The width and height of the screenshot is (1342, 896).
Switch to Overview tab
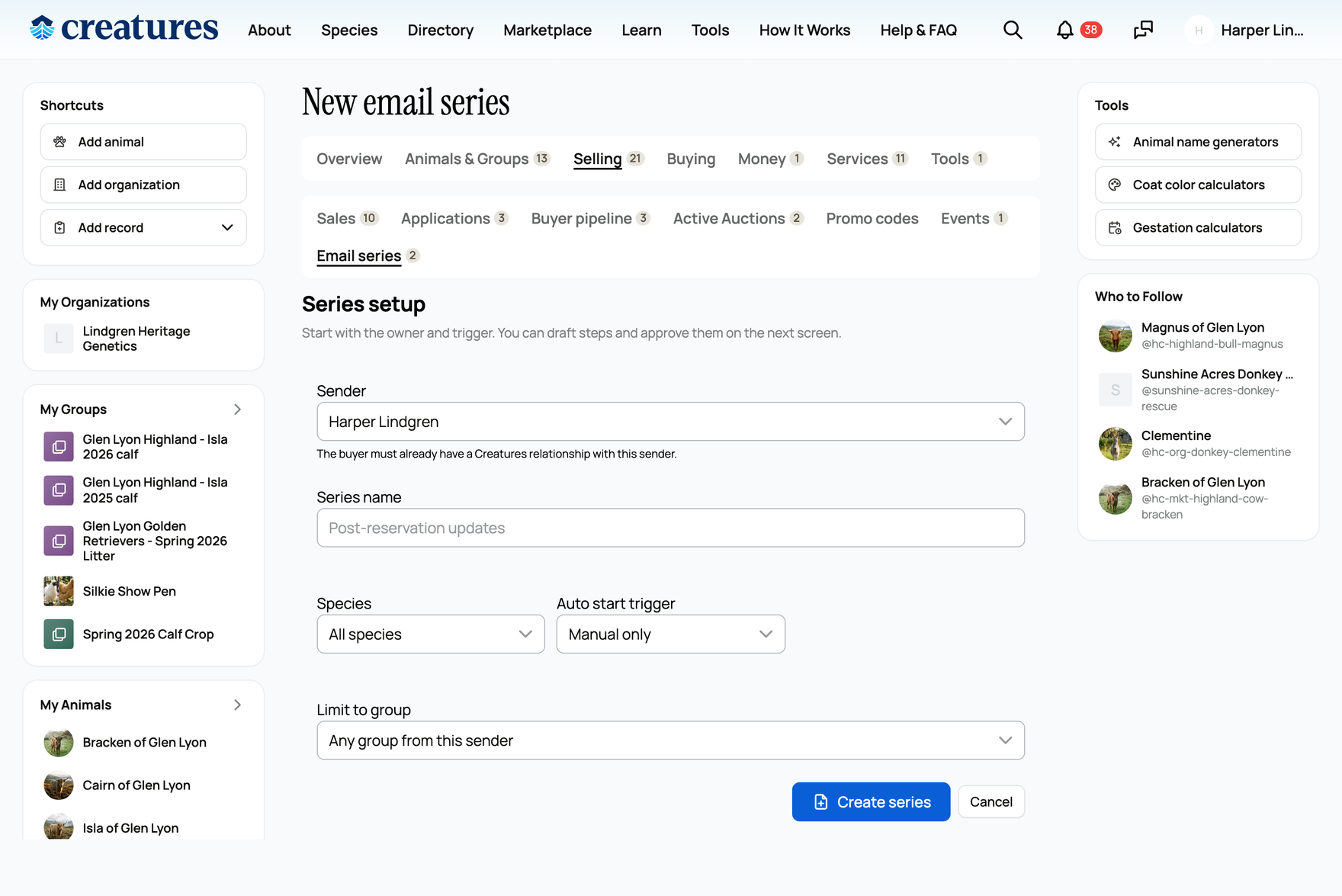point(349,159)
